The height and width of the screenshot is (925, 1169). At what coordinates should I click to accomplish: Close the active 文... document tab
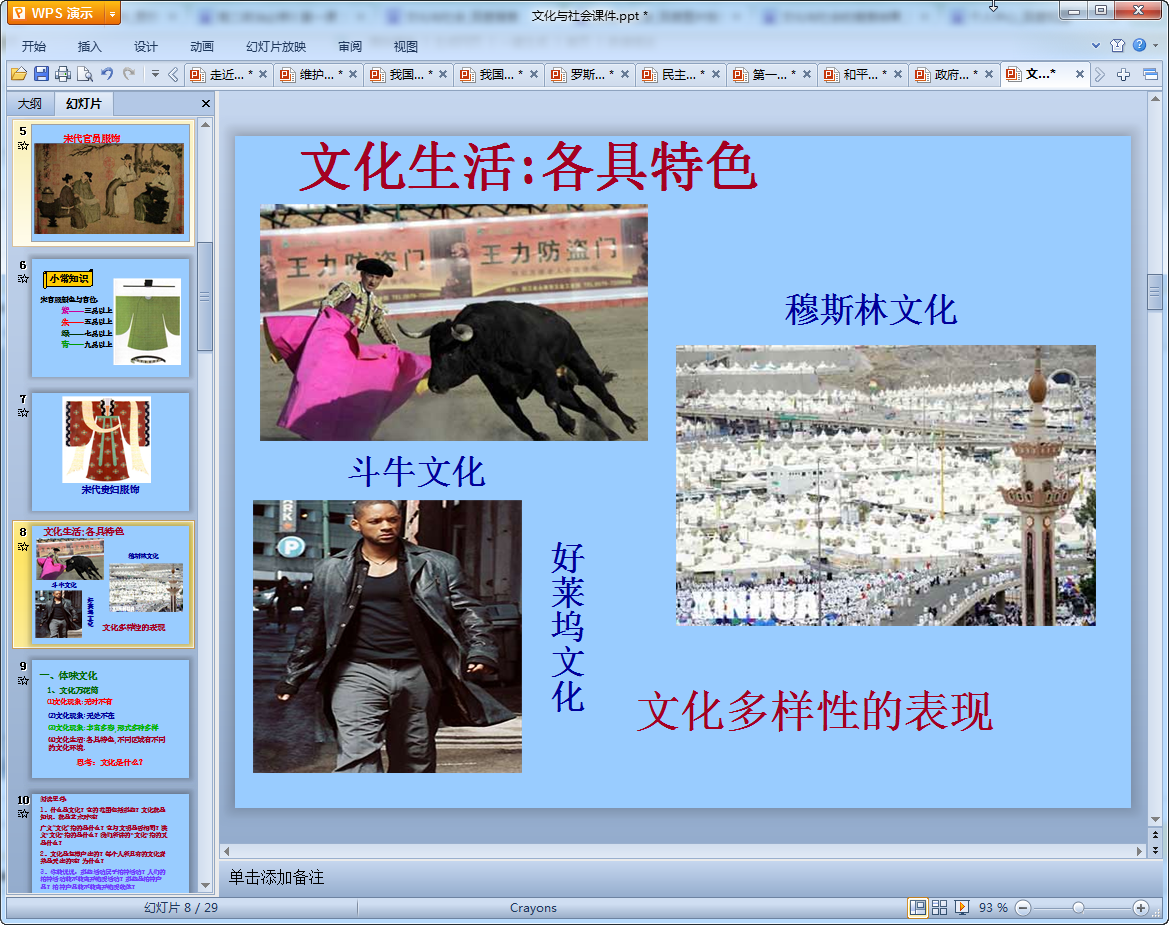(1080, 74)
